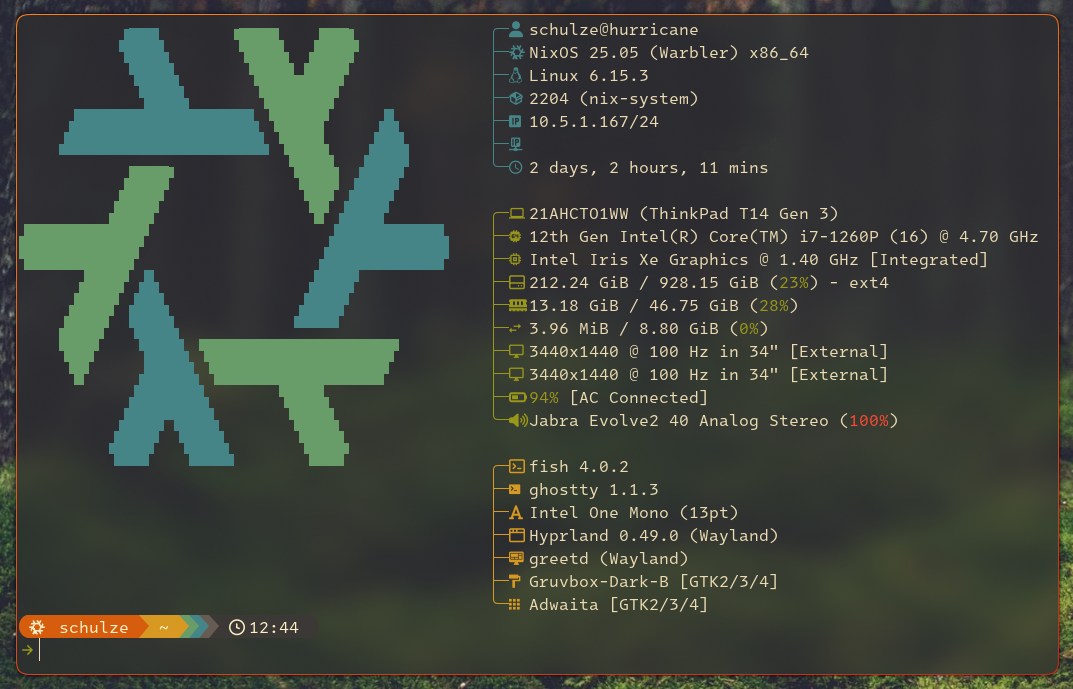Image resolution: width=1073 pixels, height=689 pixels.
Task: Click the disk icon beside the 212.24 GiB entry
Action: click(x=513, y=282)
